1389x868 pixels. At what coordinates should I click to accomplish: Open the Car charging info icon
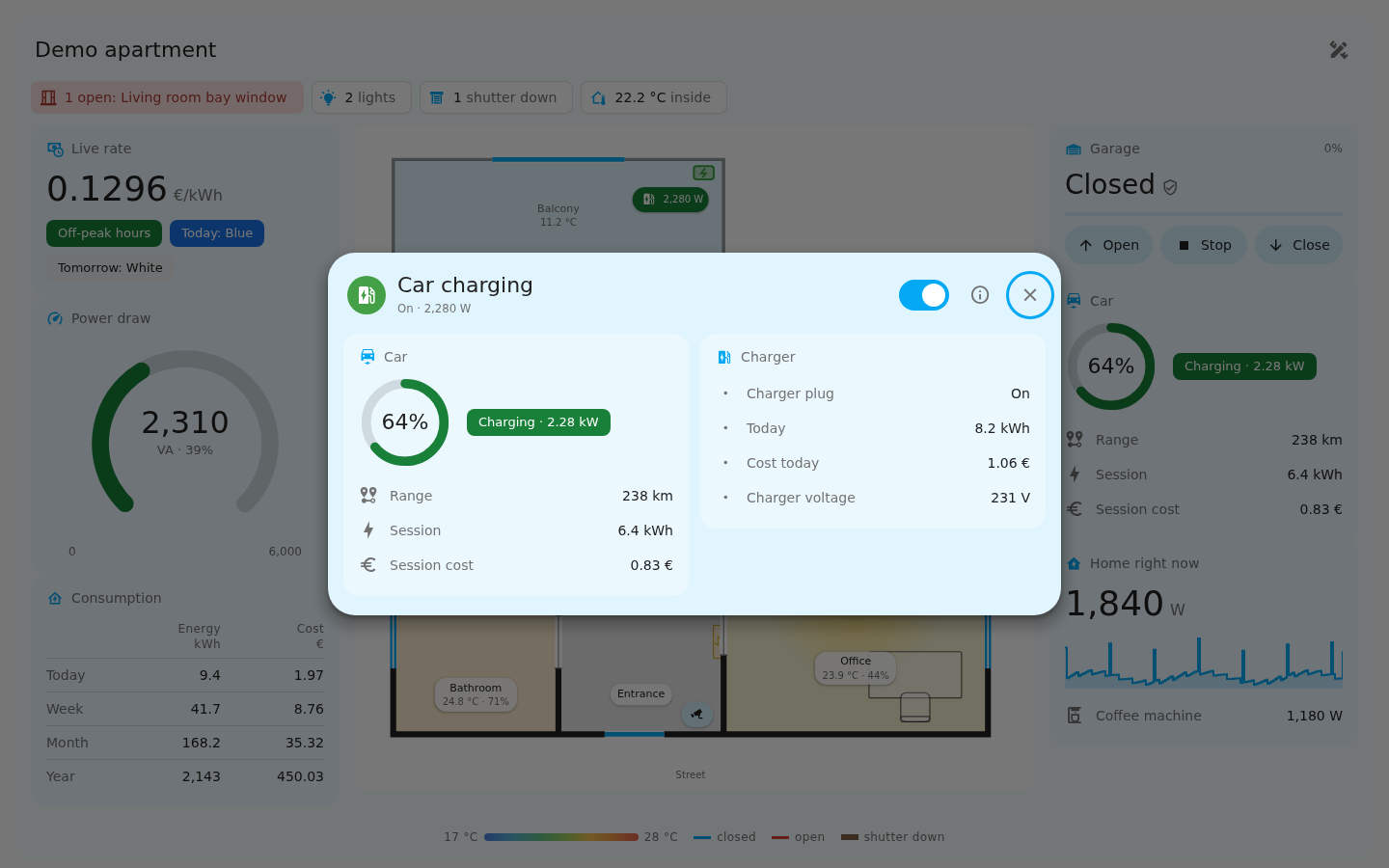tap(980, 295)
